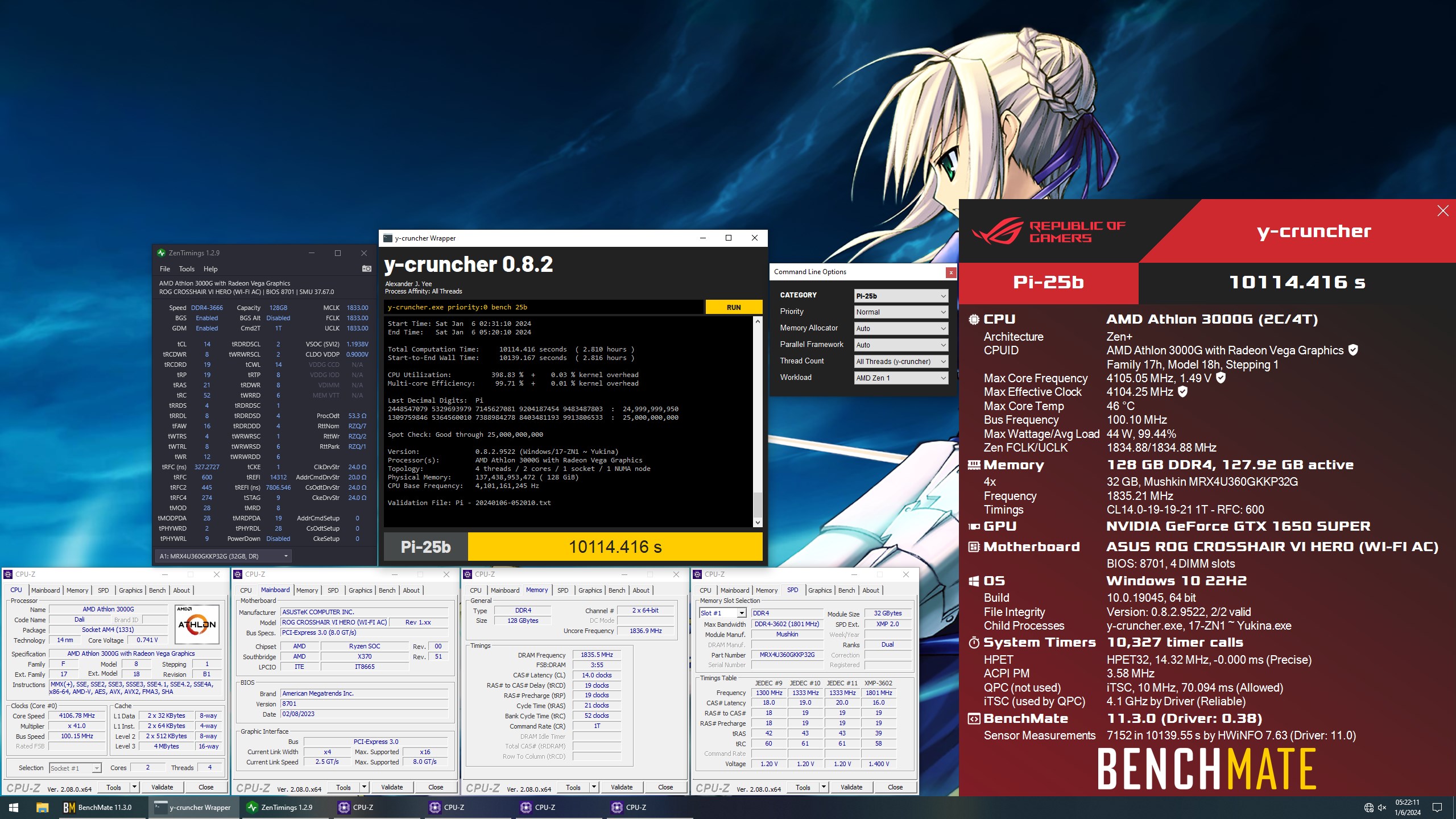Click Tools button in CPU-Z Memory window
The image size is (1456, 819).
click(573, 787)
